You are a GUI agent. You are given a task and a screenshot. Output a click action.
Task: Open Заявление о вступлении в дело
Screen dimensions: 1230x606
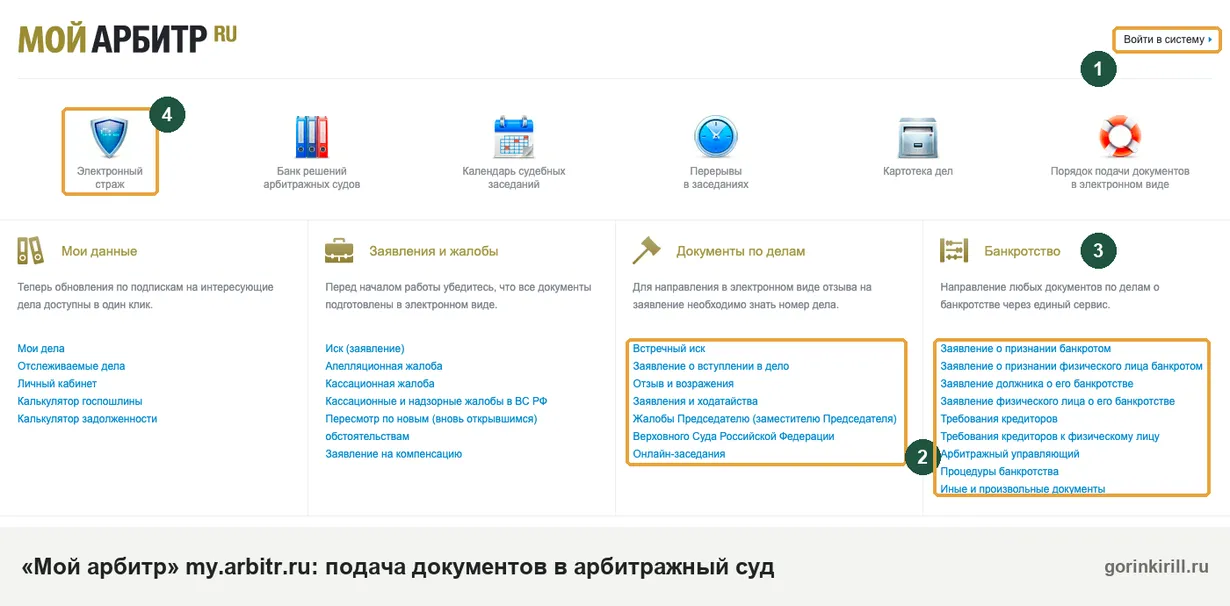711,366
